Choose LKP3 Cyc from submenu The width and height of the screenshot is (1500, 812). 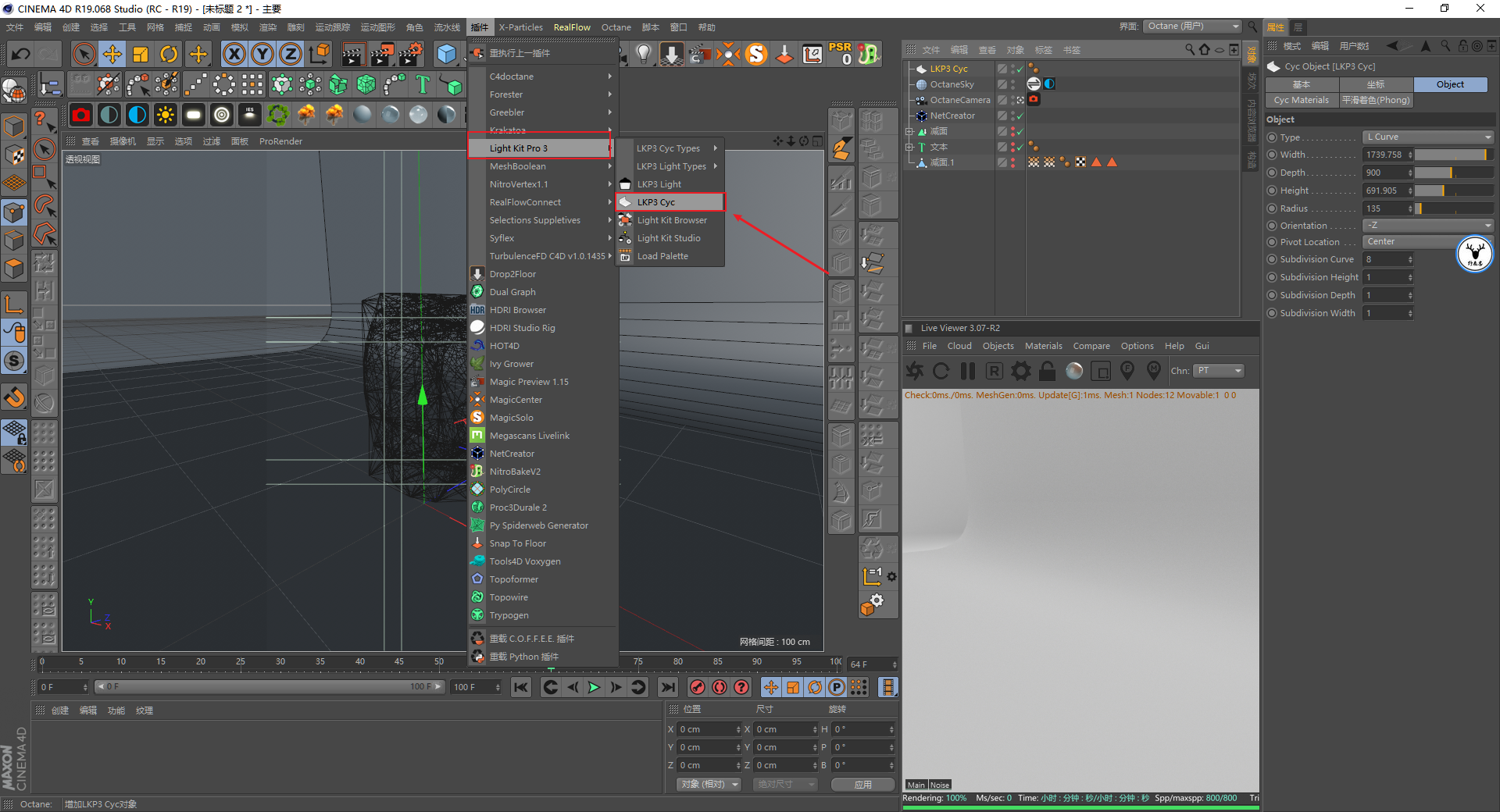point(670,202)
